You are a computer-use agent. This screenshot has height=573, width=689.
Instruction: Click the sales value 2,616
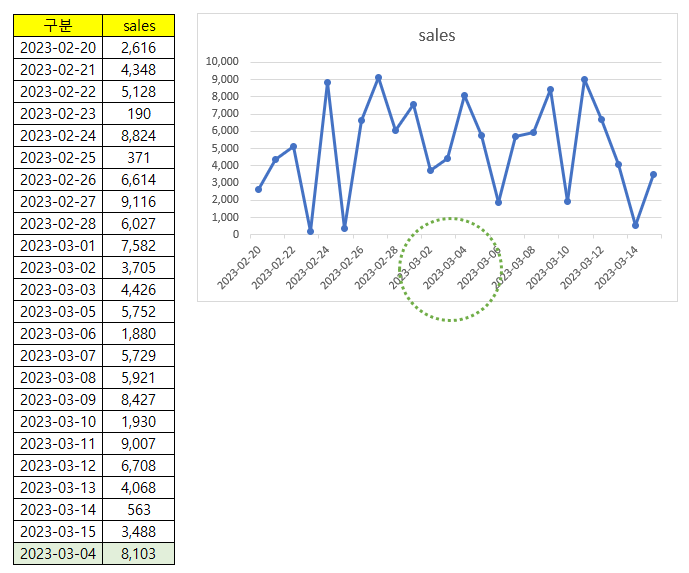point(138,47)
